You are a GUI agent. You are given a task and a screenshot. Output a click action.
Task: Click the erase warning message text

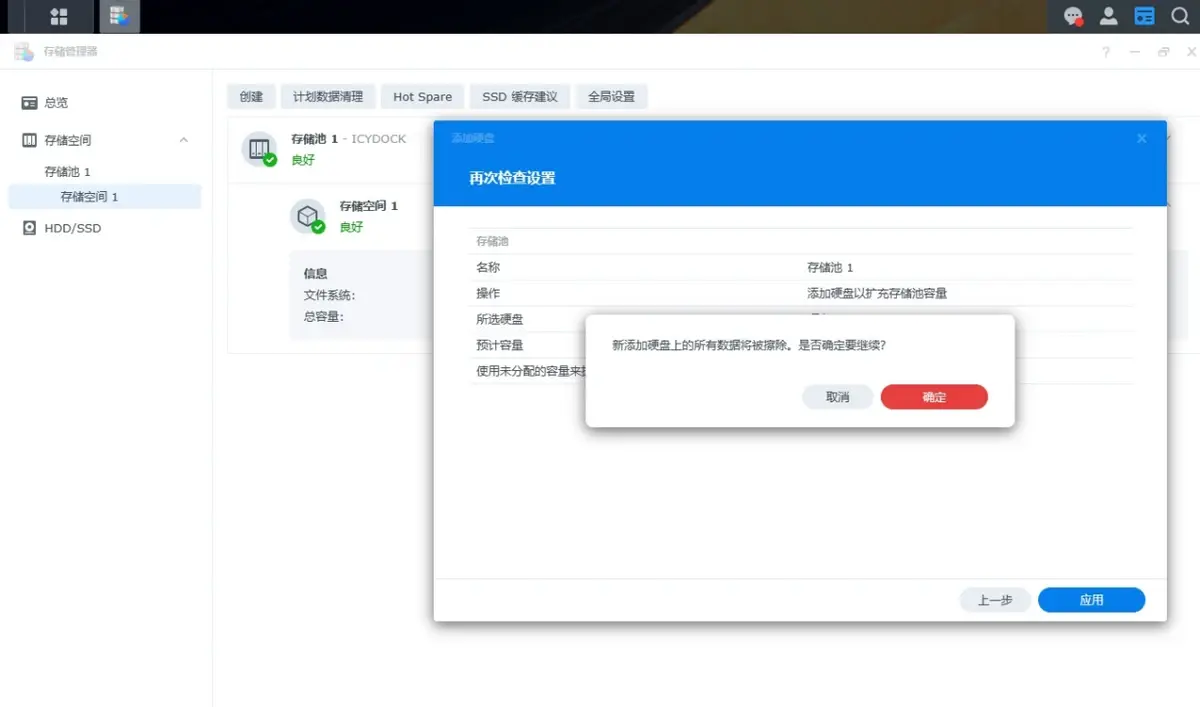[x=749, y=344]
